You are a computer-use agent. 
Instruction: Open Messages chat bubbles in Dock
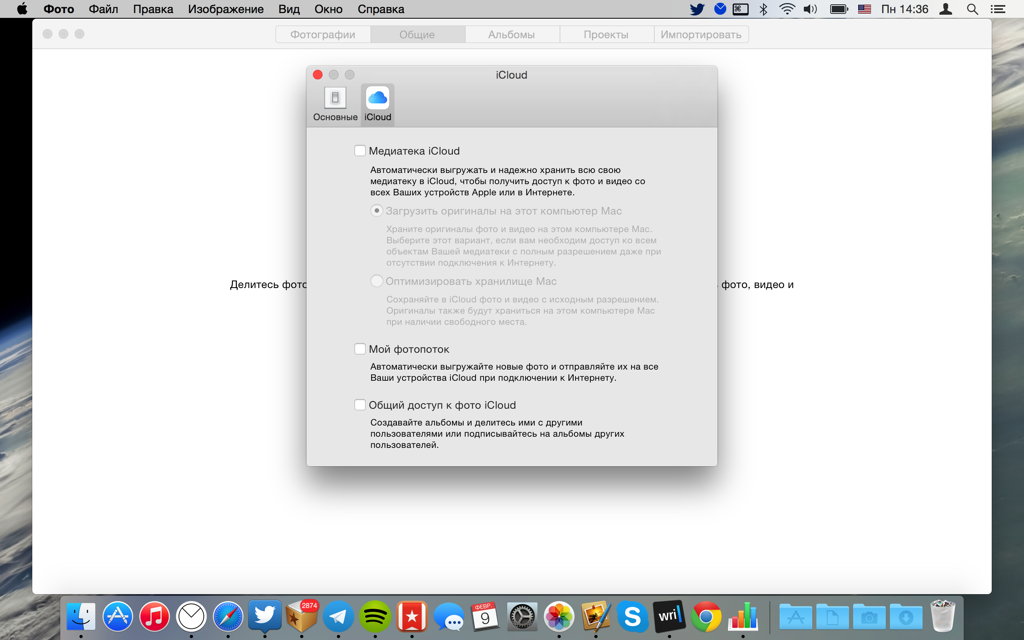coord(449,616)
